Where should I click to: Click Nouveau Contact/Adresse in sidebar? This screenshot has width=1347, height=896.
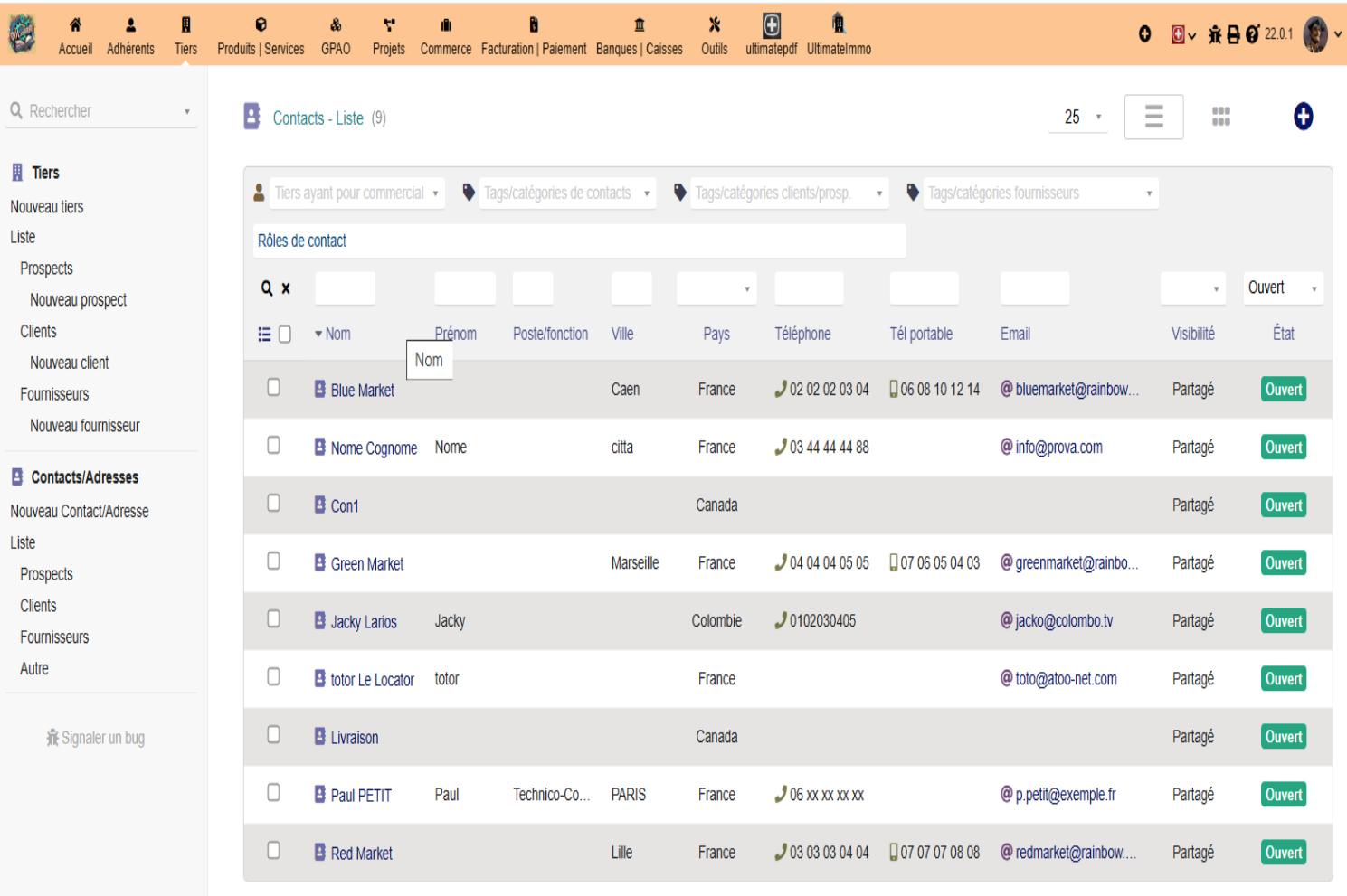(80, 512)
